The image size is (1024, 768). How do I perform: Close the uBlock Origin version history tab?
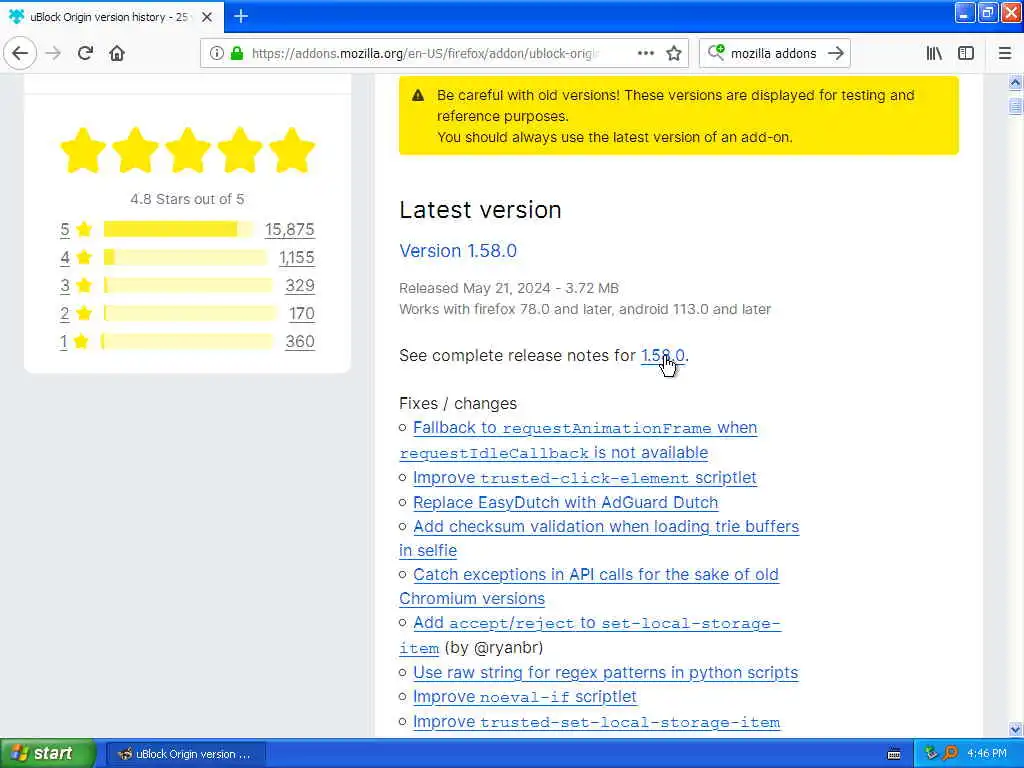tap(207, 17)
